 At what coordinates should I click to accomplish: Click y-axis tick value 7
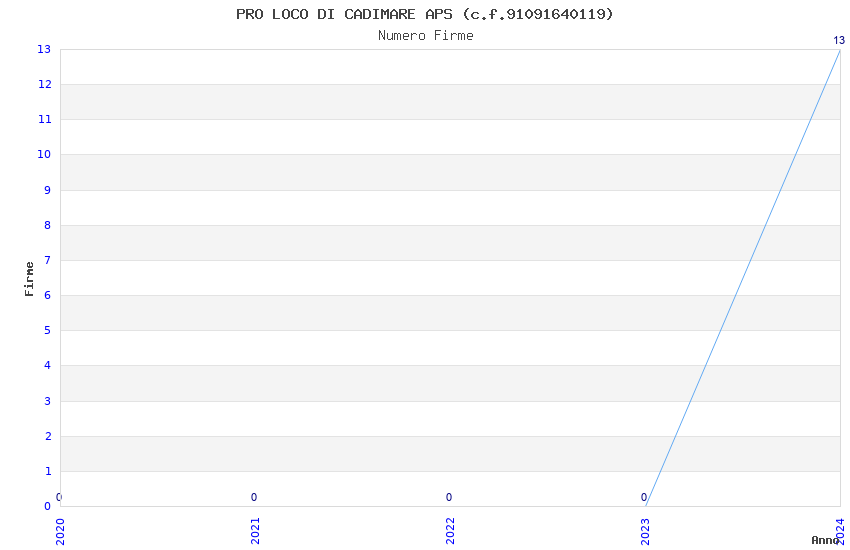click(48, 260)
